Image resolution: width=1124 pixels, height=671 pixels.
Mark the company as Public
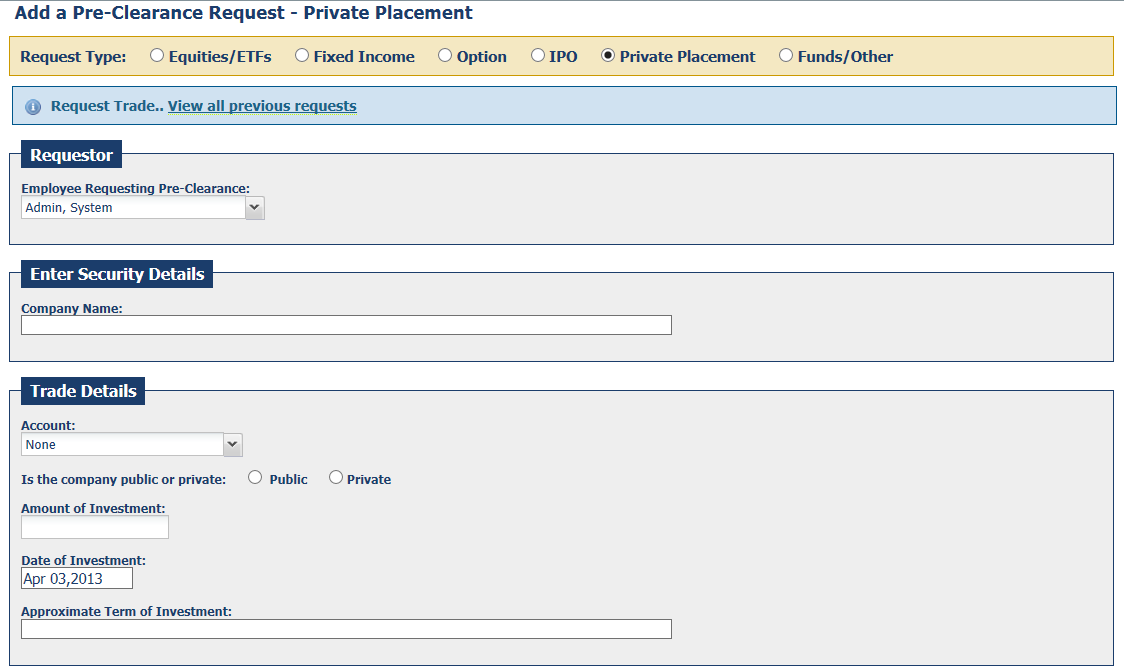click(255, 477)
